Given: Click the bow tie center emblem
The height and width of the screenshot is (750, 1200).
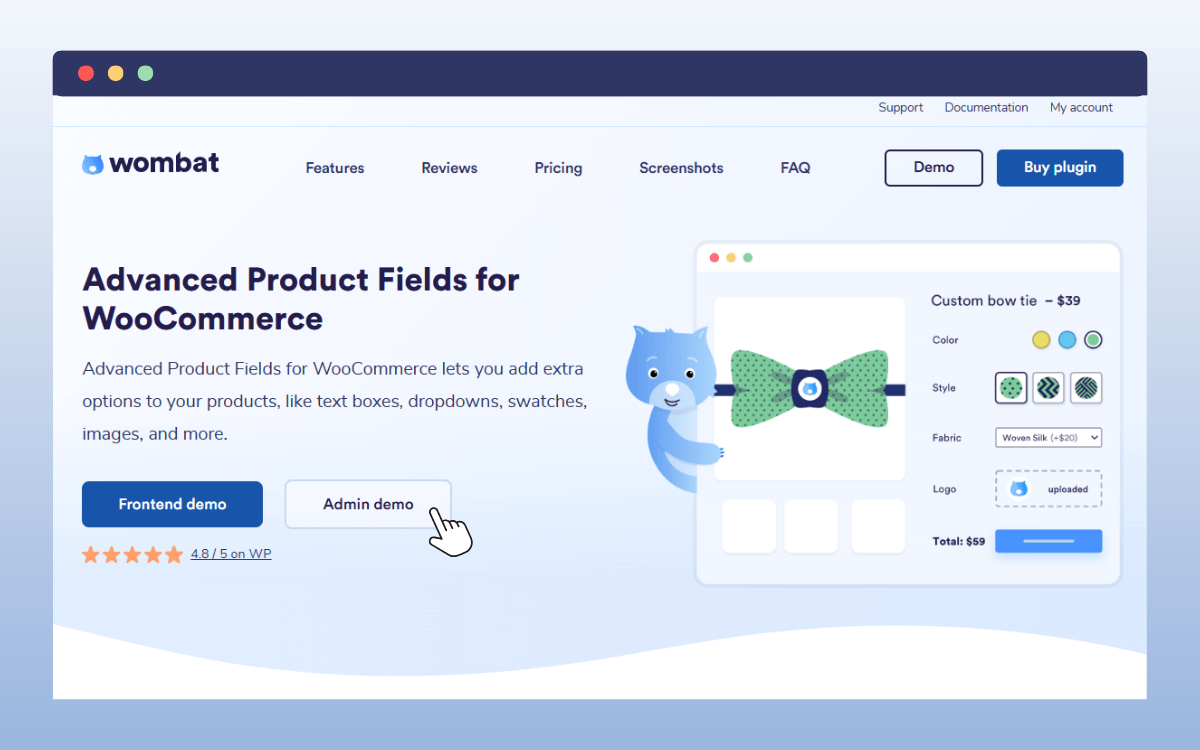Looking at the screenshot, I should 809,389.
